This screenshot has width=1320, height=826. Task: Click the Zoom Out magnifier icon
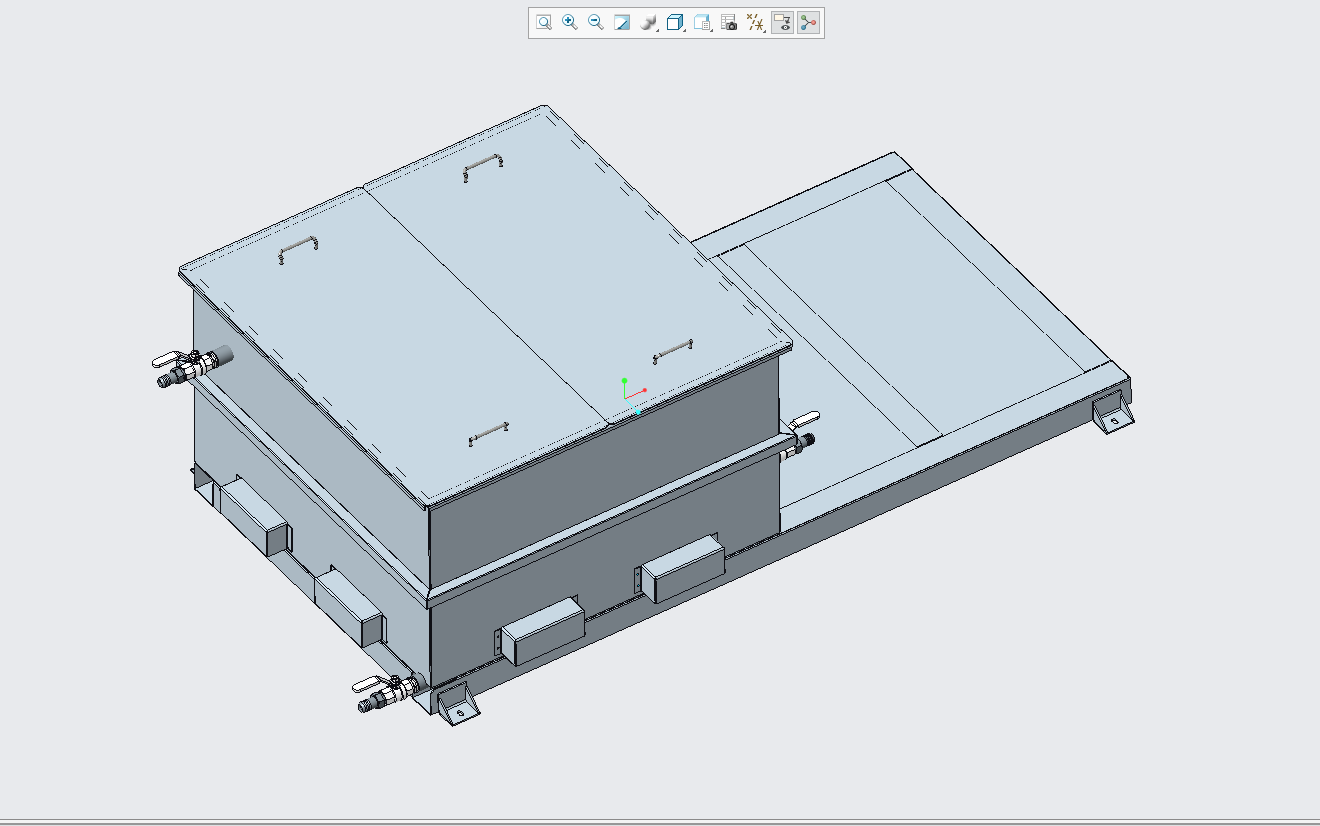click(x=596, y=22)
